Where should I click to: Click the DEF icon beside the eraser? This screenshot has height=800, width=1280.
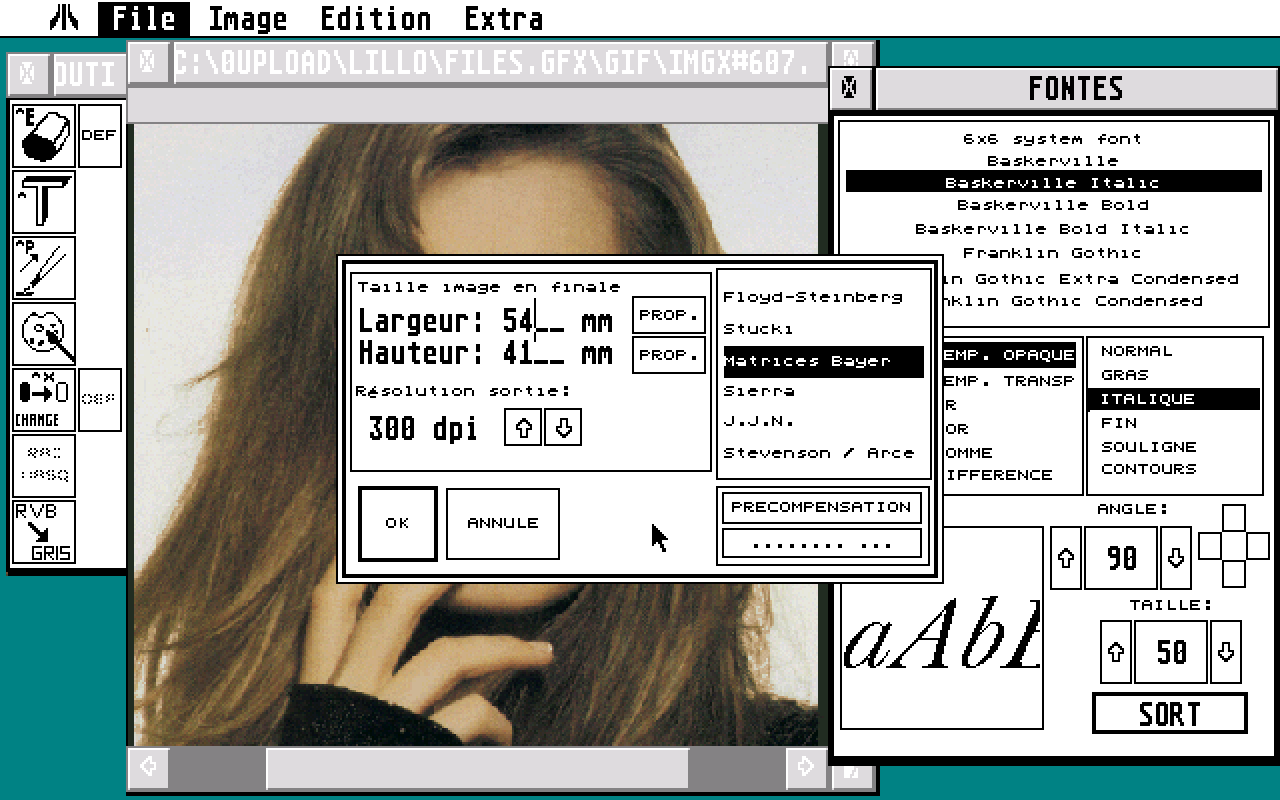coord(99,135)
